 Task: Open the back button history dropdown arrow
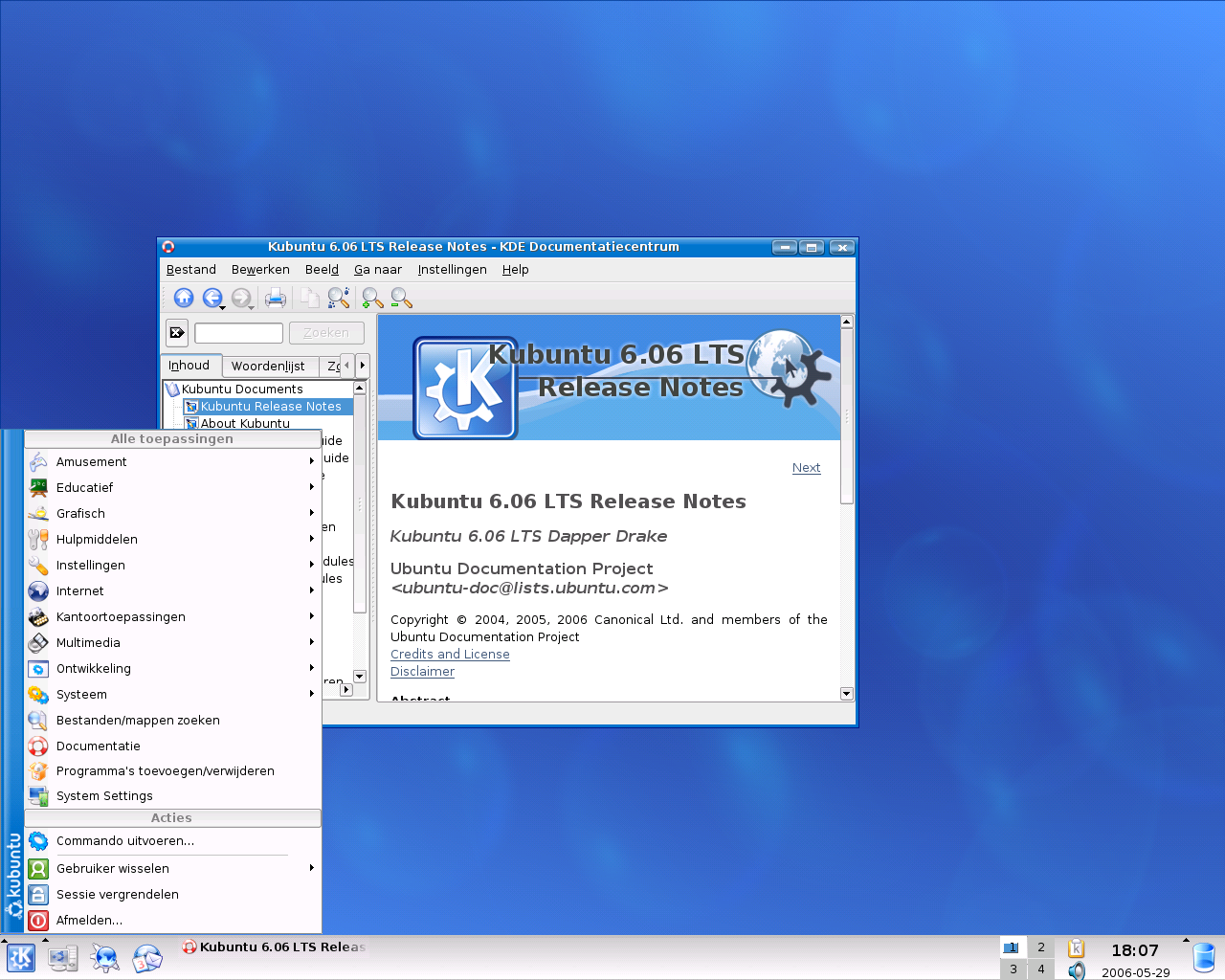pos(223,307)
